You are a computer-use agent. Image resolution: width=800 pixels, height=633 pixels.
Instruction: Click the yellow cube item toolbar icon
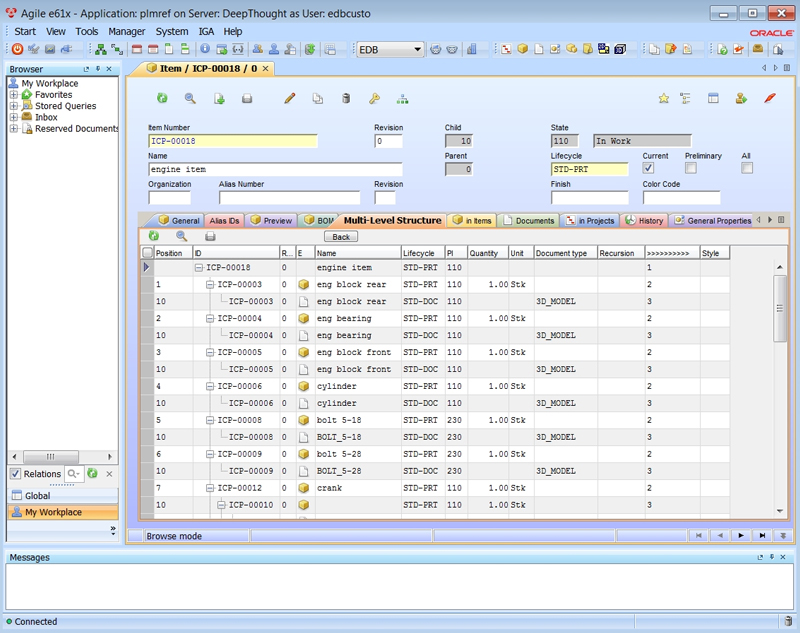522,48
